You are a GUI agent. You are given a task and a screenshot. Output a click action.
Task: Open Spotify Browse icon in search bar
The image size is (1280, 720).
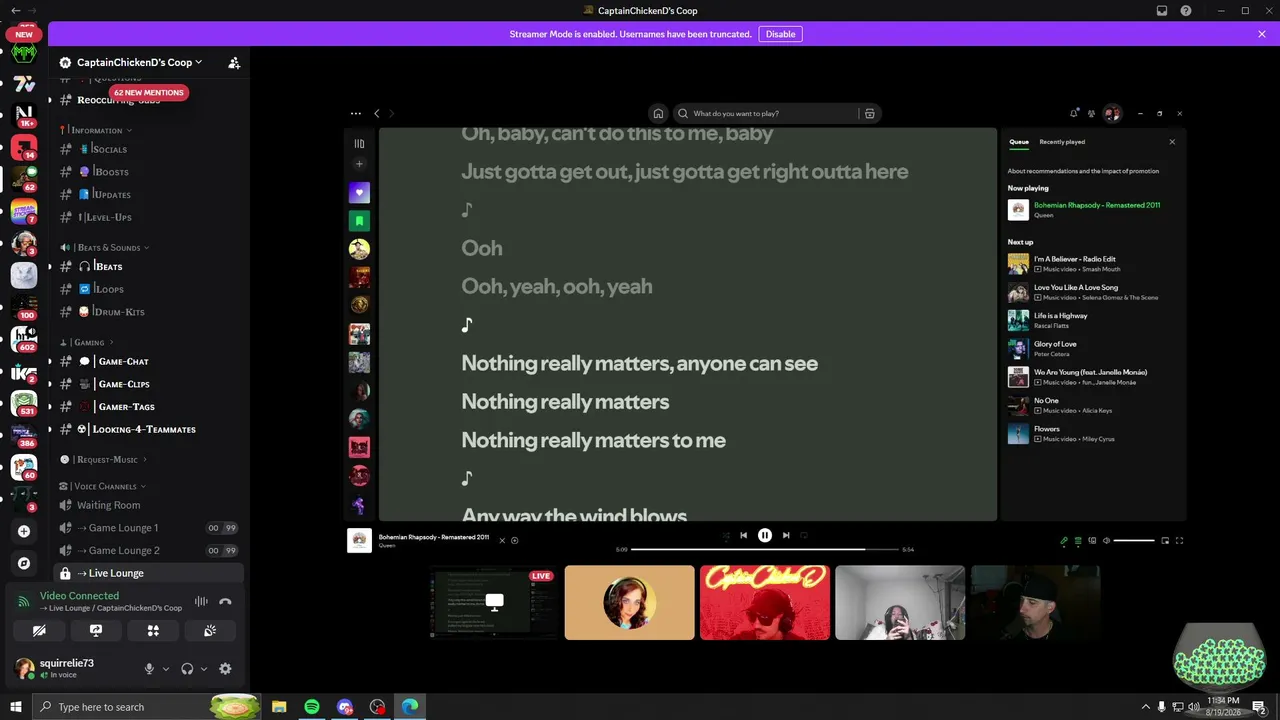(x=870, y=114)
